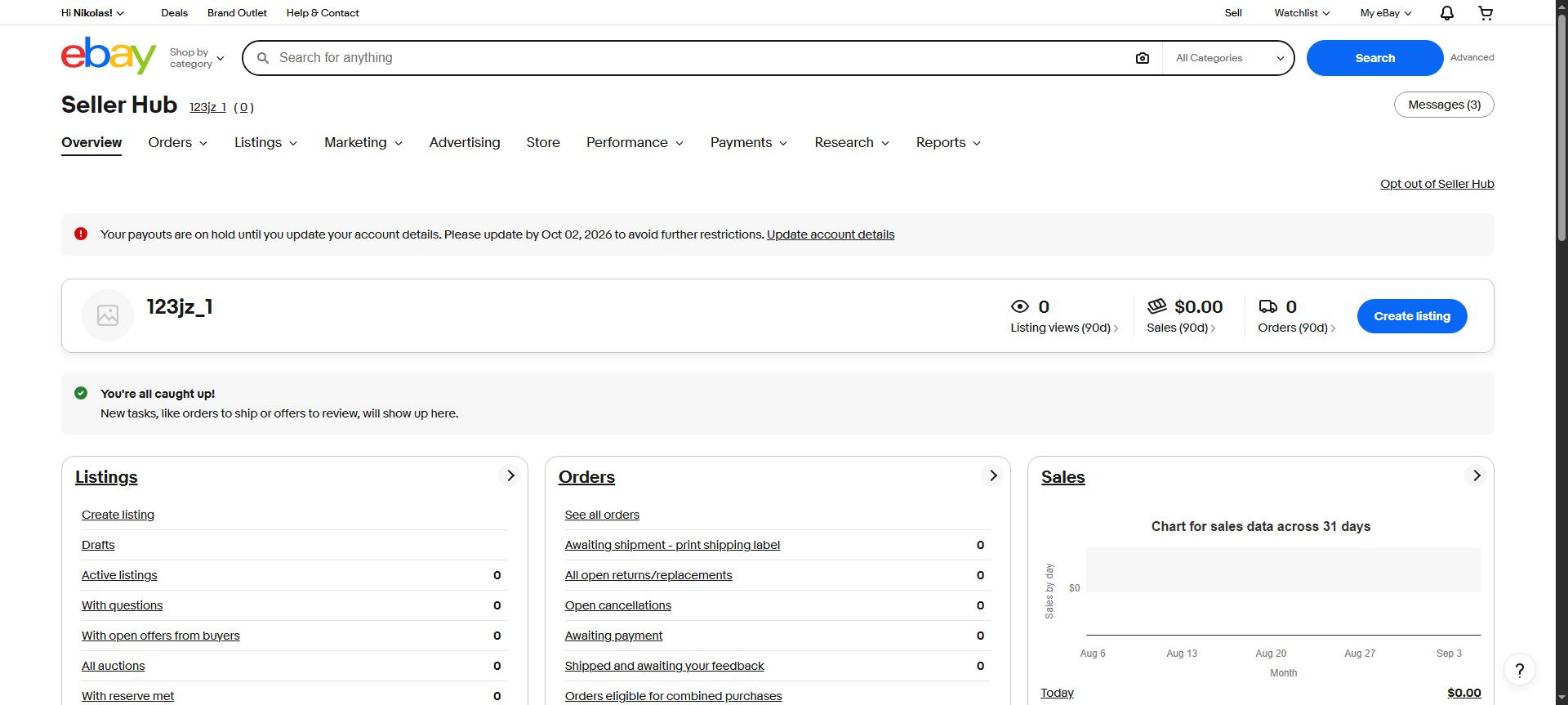Open Open cancellations link

618,605
